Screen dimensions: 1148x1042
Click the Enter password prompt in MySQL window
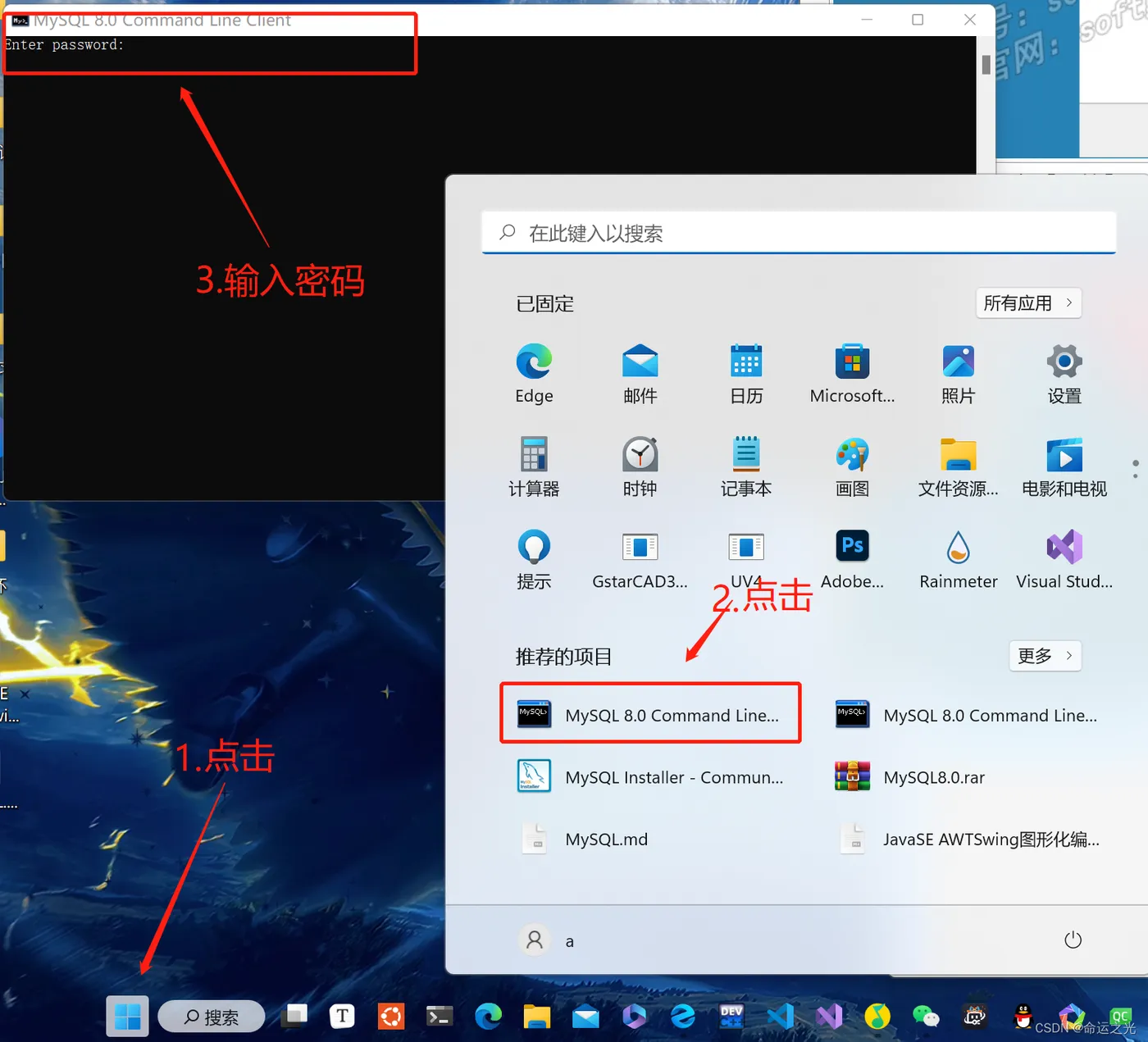click(64, 45)
